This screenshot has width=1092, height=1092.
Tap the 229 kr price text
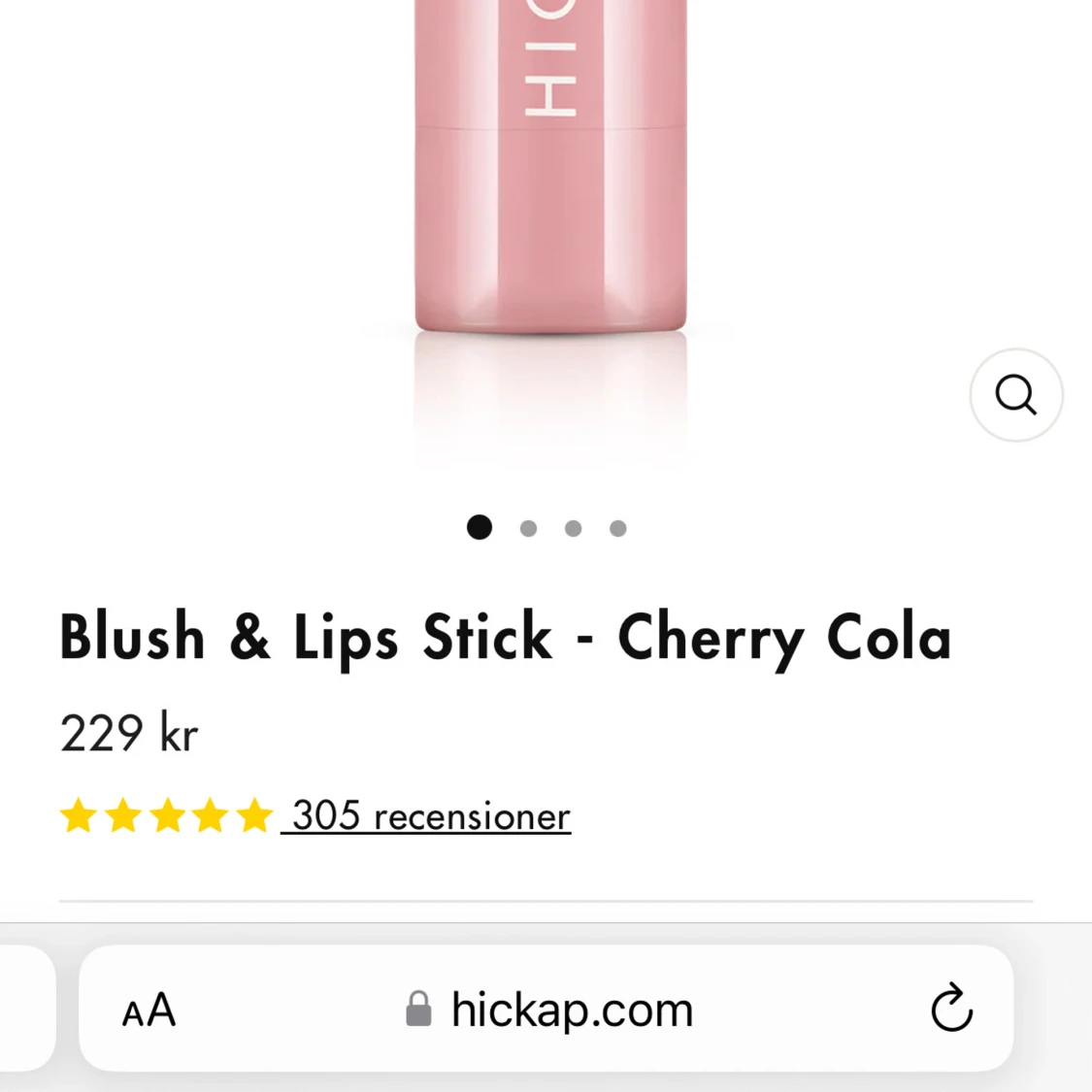(x=129, y=733)
